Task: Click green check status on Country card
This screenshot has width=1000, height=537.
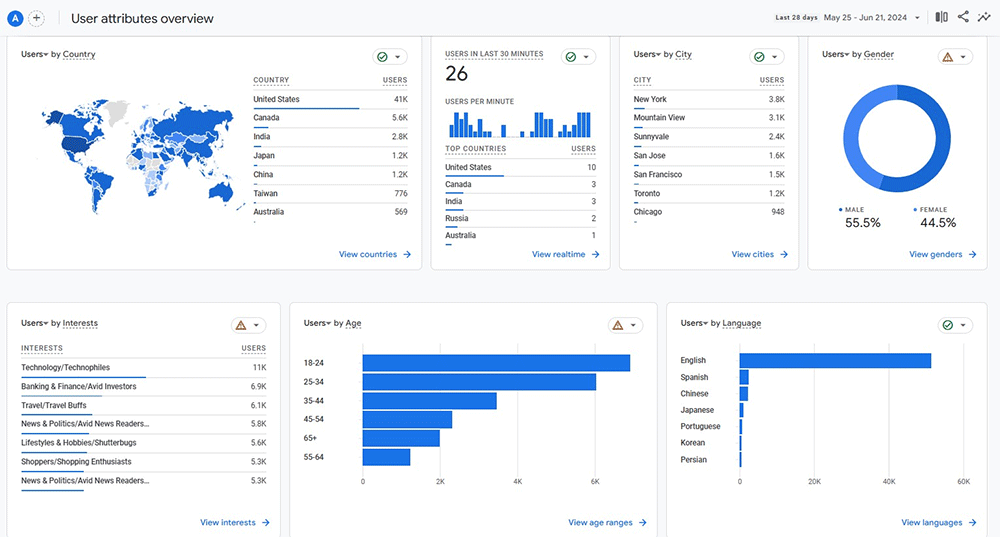Action: (381, 57)
